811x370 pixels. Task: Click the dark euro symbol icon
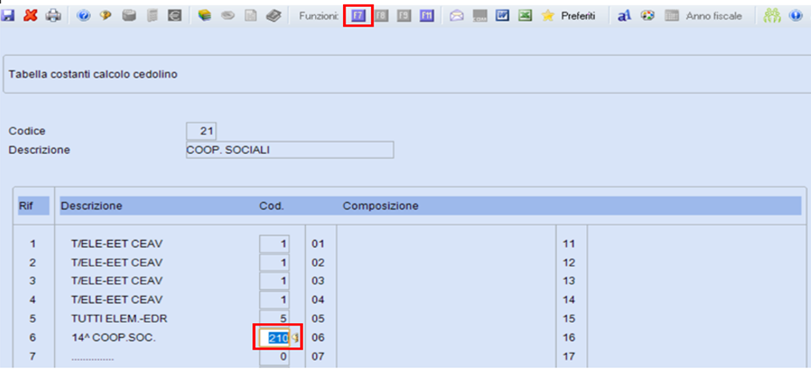[175, 16]
